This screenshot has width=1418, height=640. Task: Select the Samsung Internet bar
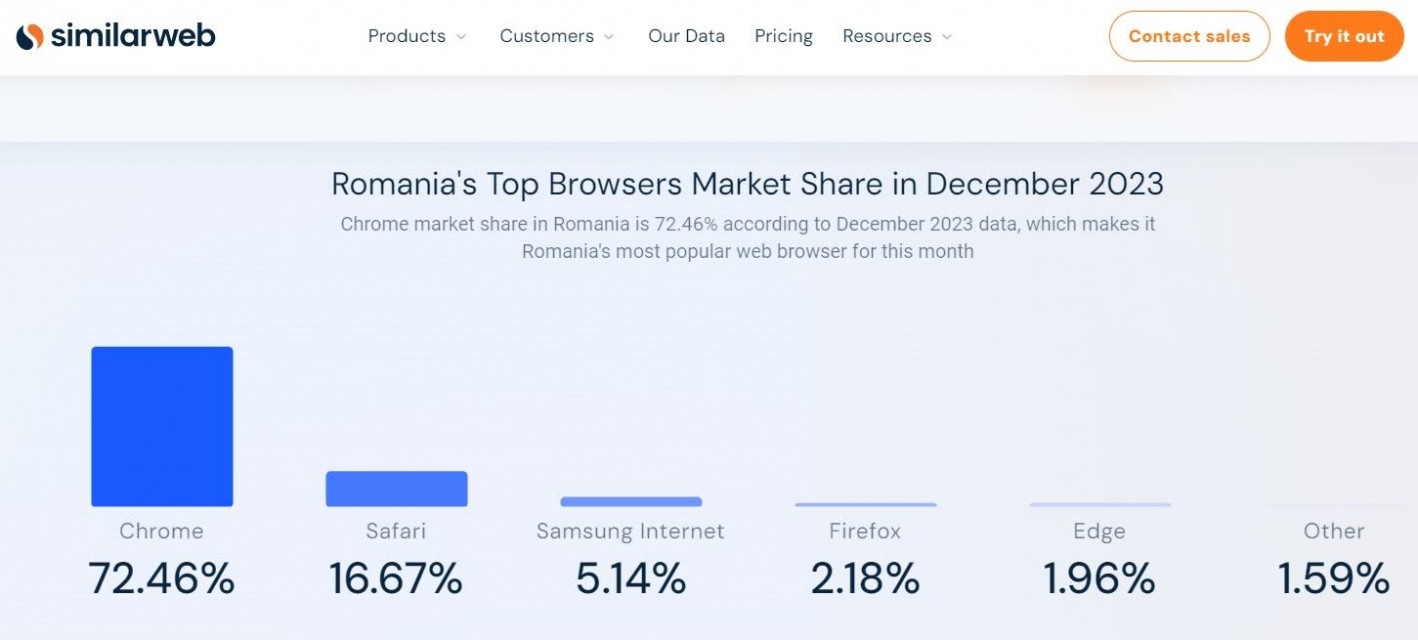tap(631, 502)
